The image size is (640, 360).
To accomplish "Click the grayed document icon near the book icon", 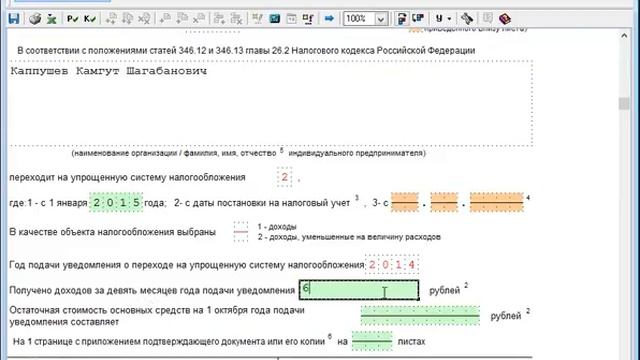I will pyautogui.click(x=487, y=18).
